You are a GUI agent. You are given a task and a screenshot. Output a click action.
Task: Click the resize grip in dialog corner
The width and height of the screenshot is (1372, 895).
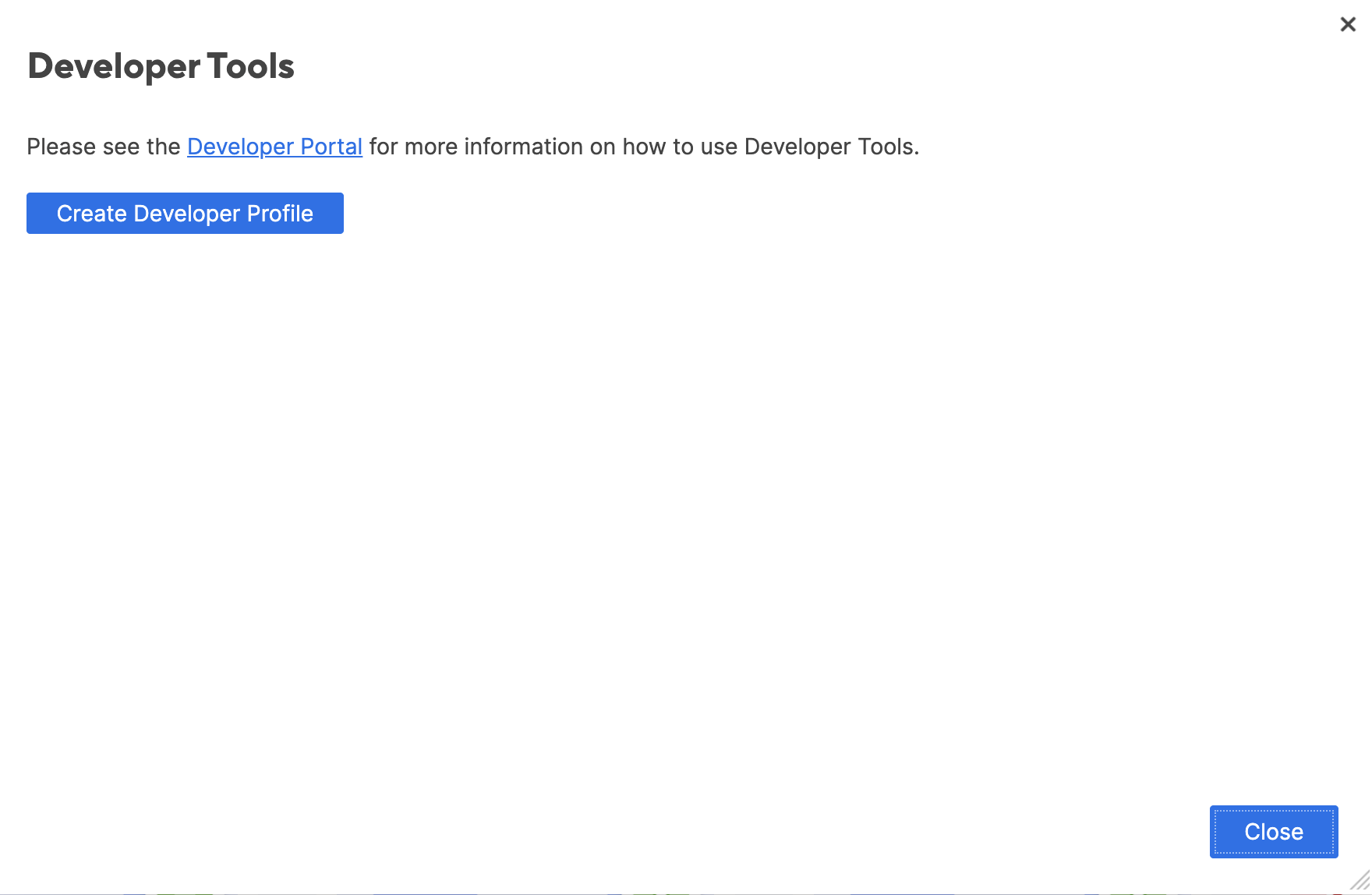click(x=1360, y=883)
